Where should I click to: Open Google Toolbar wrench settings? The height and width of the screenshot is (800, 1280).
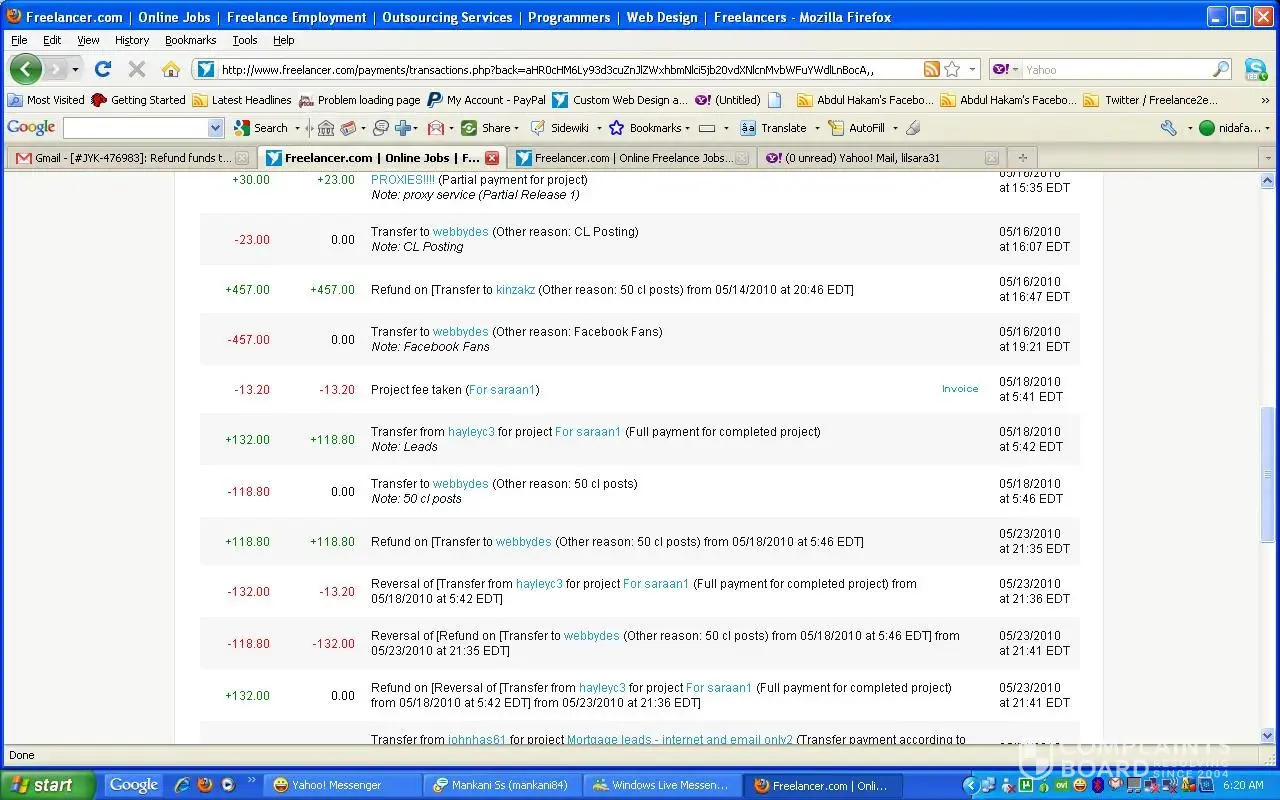point(1168,128)
